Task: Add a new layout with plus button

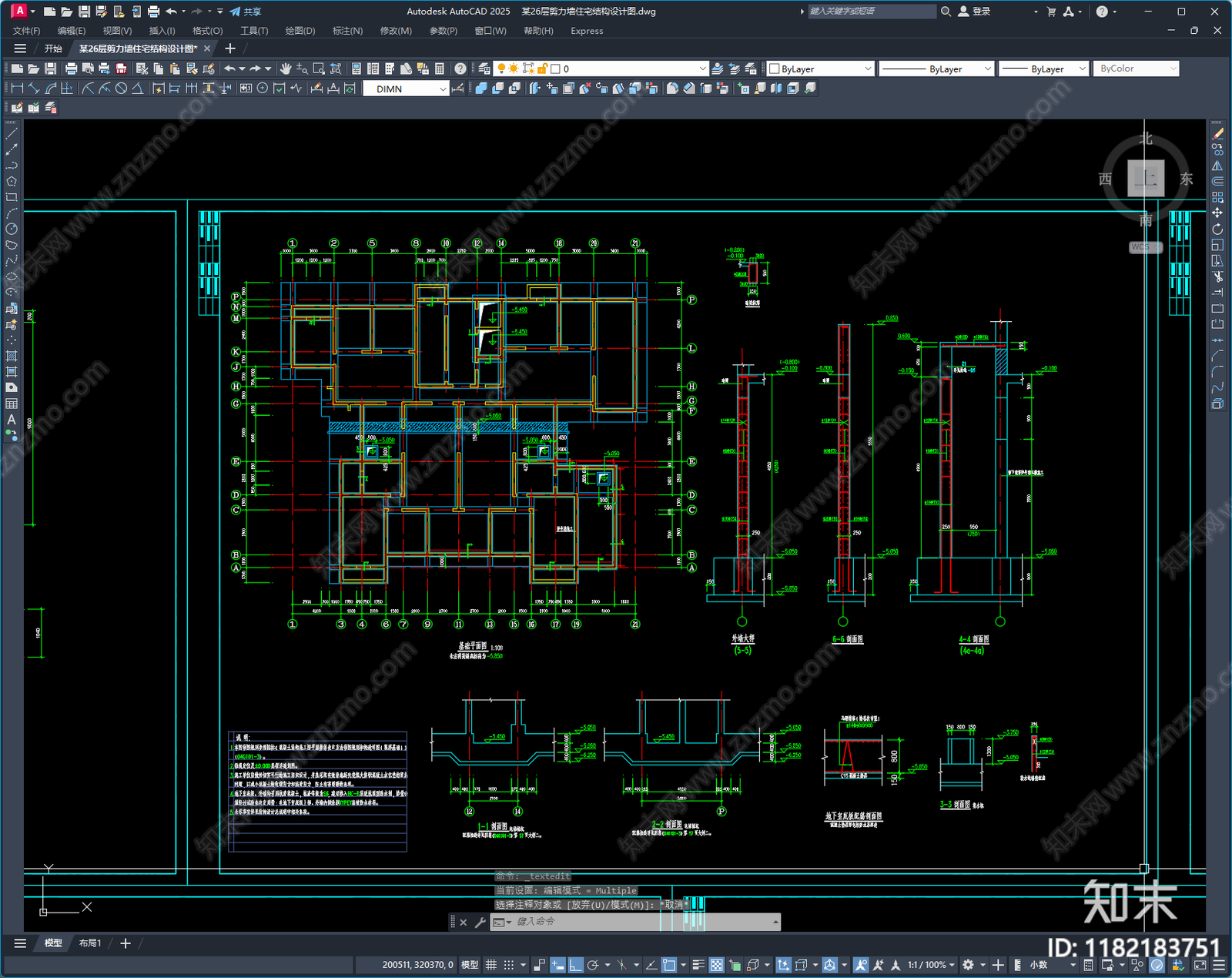Action: [126, 943]
